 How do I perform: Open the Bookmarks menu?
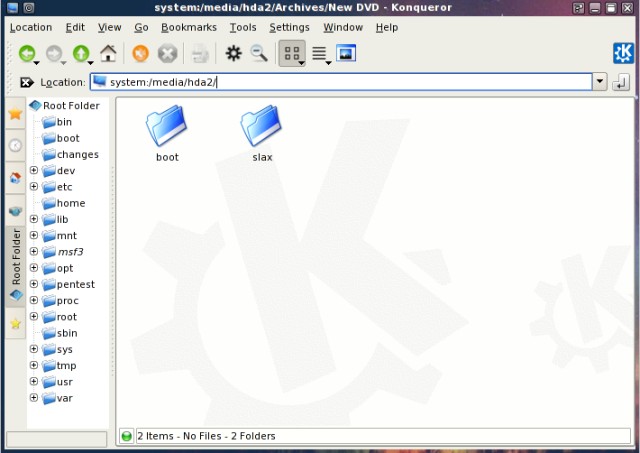[x=189, y=27]
